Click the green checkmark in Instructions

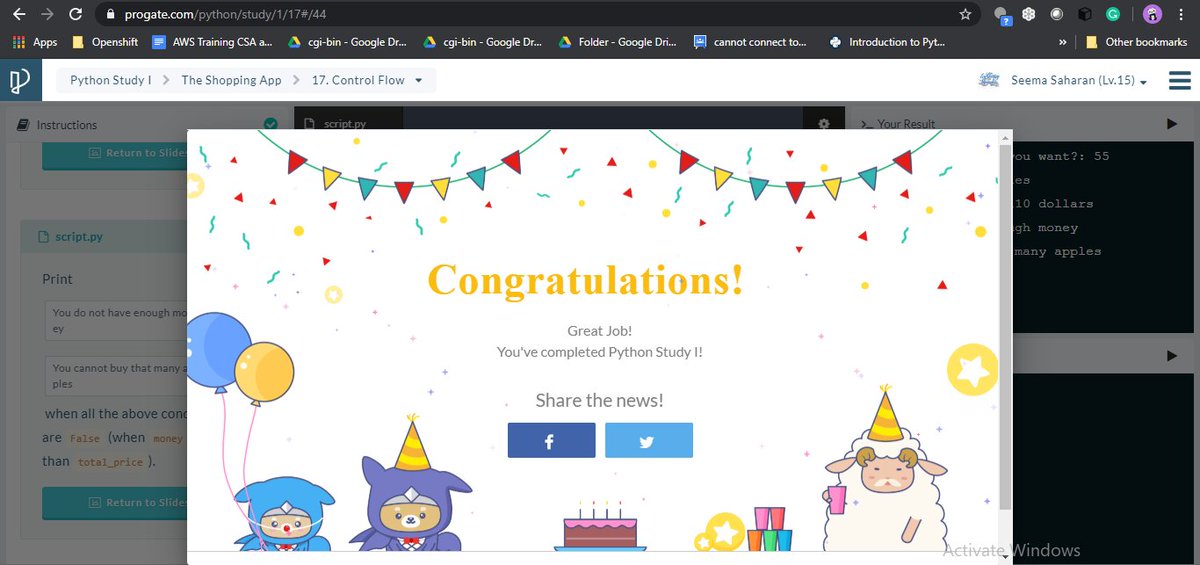pos(270,125)
